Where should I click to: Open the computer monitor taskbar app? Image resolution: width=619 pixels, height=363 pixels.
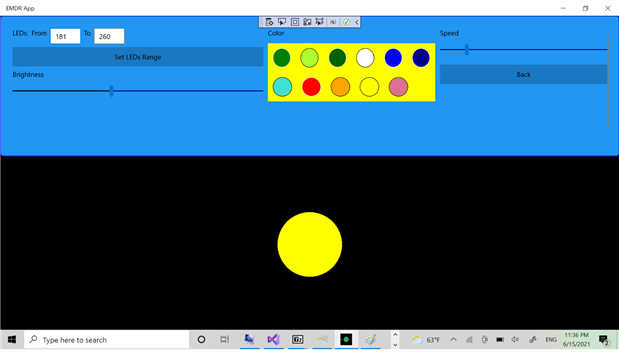[x=249, y=339]
